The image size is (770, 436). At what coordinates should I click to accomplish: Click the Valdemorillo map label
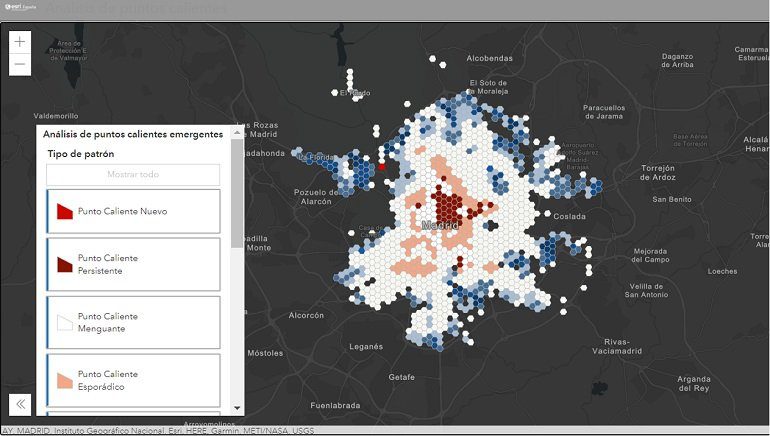[56, 116]
